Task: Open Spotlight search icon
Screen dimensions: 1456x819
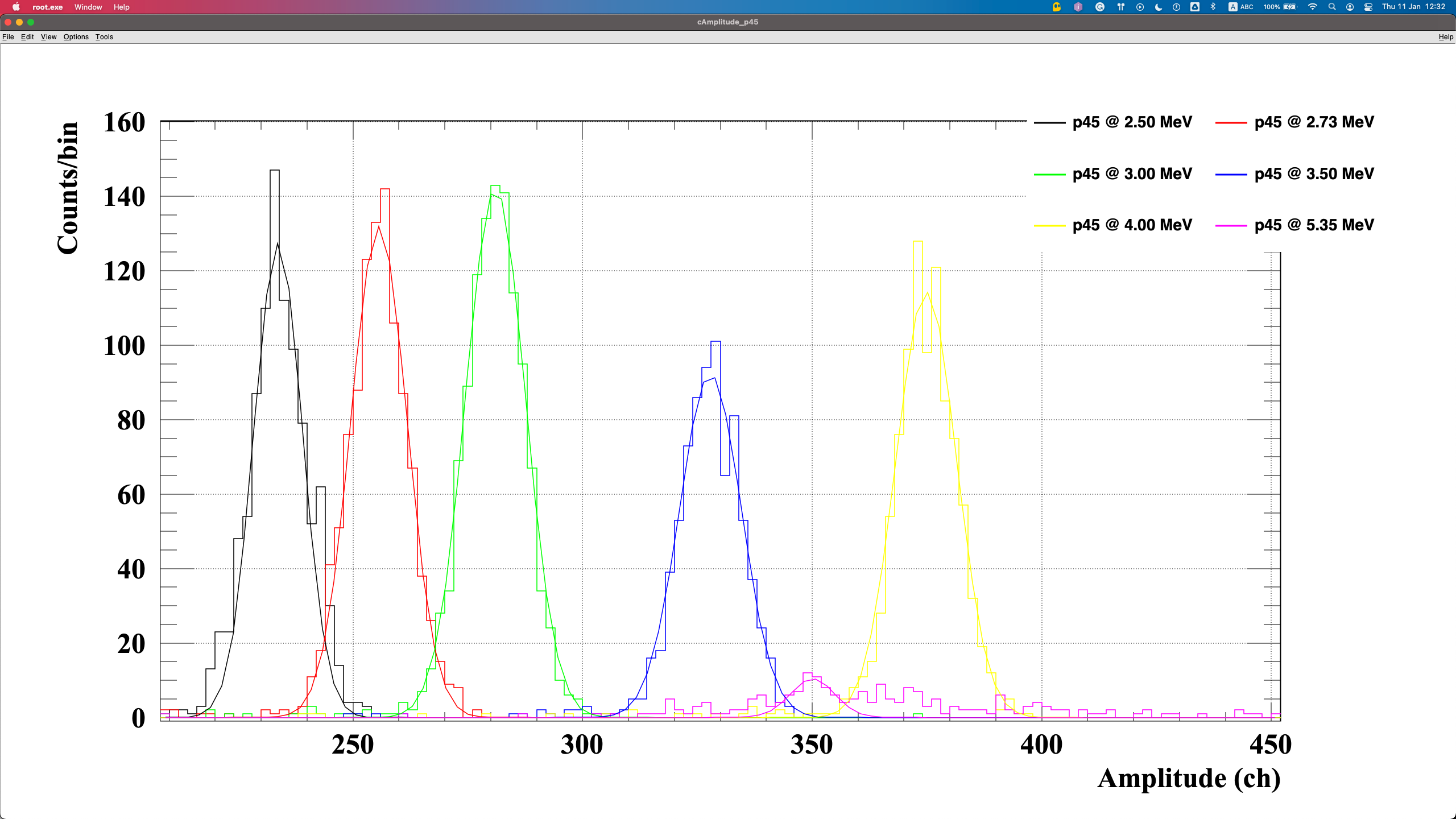Action: [1332, 7]
